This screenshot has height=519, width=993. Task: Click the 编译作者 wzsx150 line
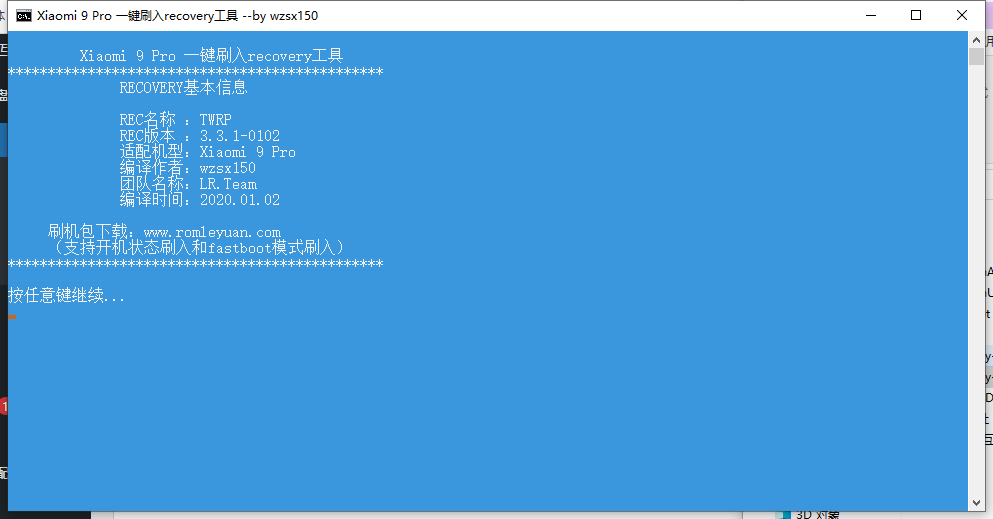pyautogui.click(x=187, y=168)
